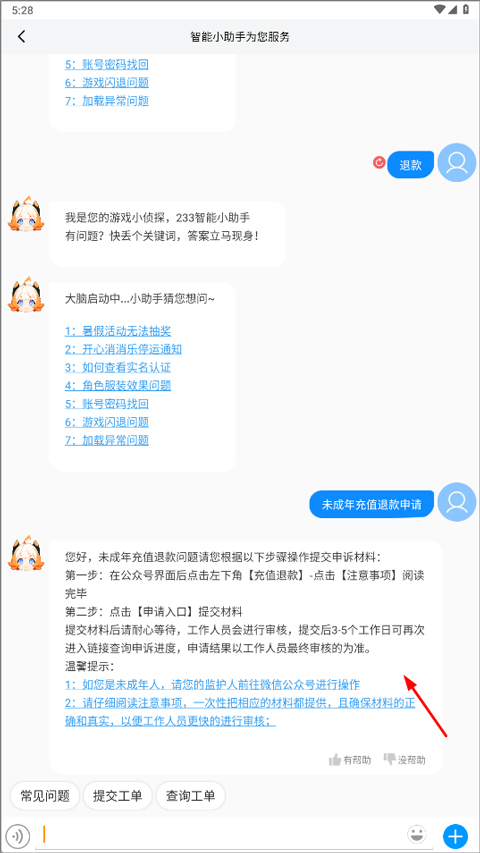
Task: Open top link 6：游戏闪退问题
Action: 107,83
